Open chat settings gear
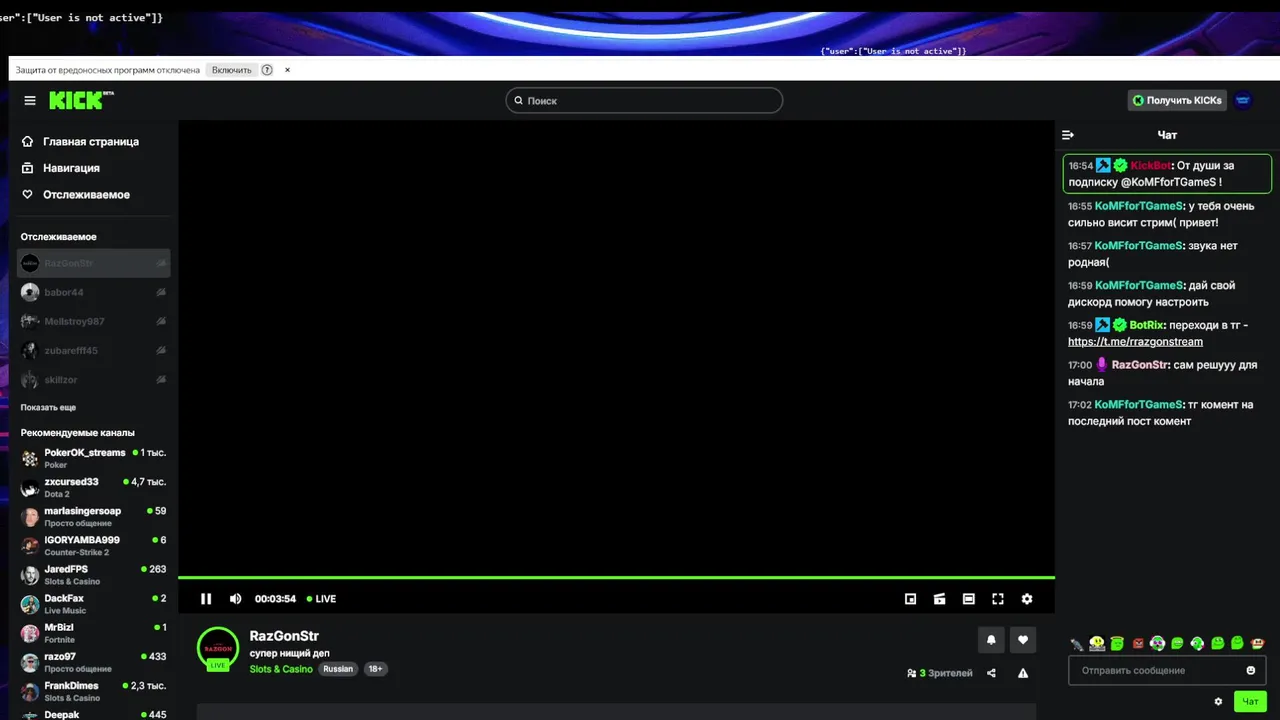1280x720 pixels. tap(1218, 702)
